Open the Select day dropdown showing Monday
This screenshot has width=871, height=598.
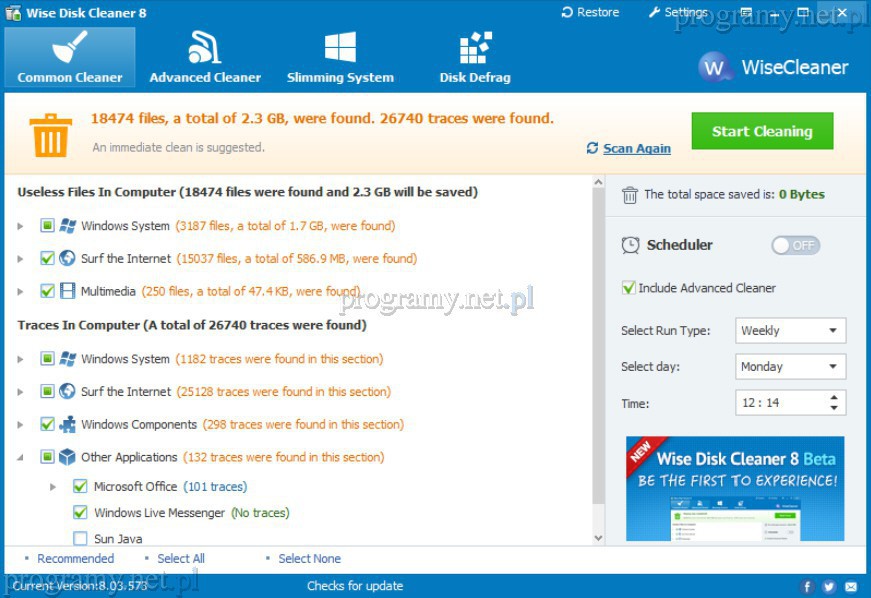(x=790, y=367)
